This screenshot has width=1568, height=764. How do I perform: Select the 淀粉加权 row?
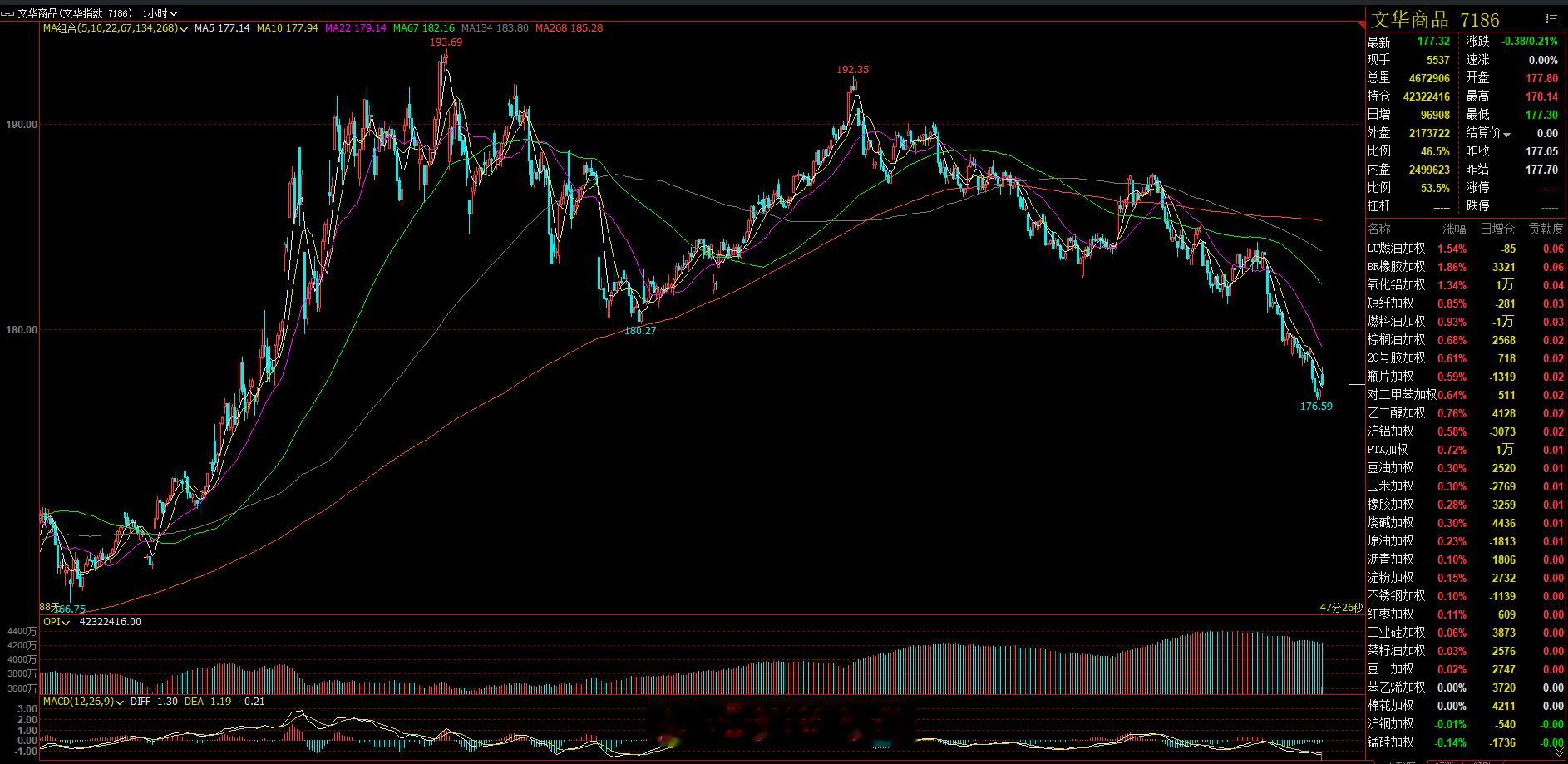point(1466,578)
